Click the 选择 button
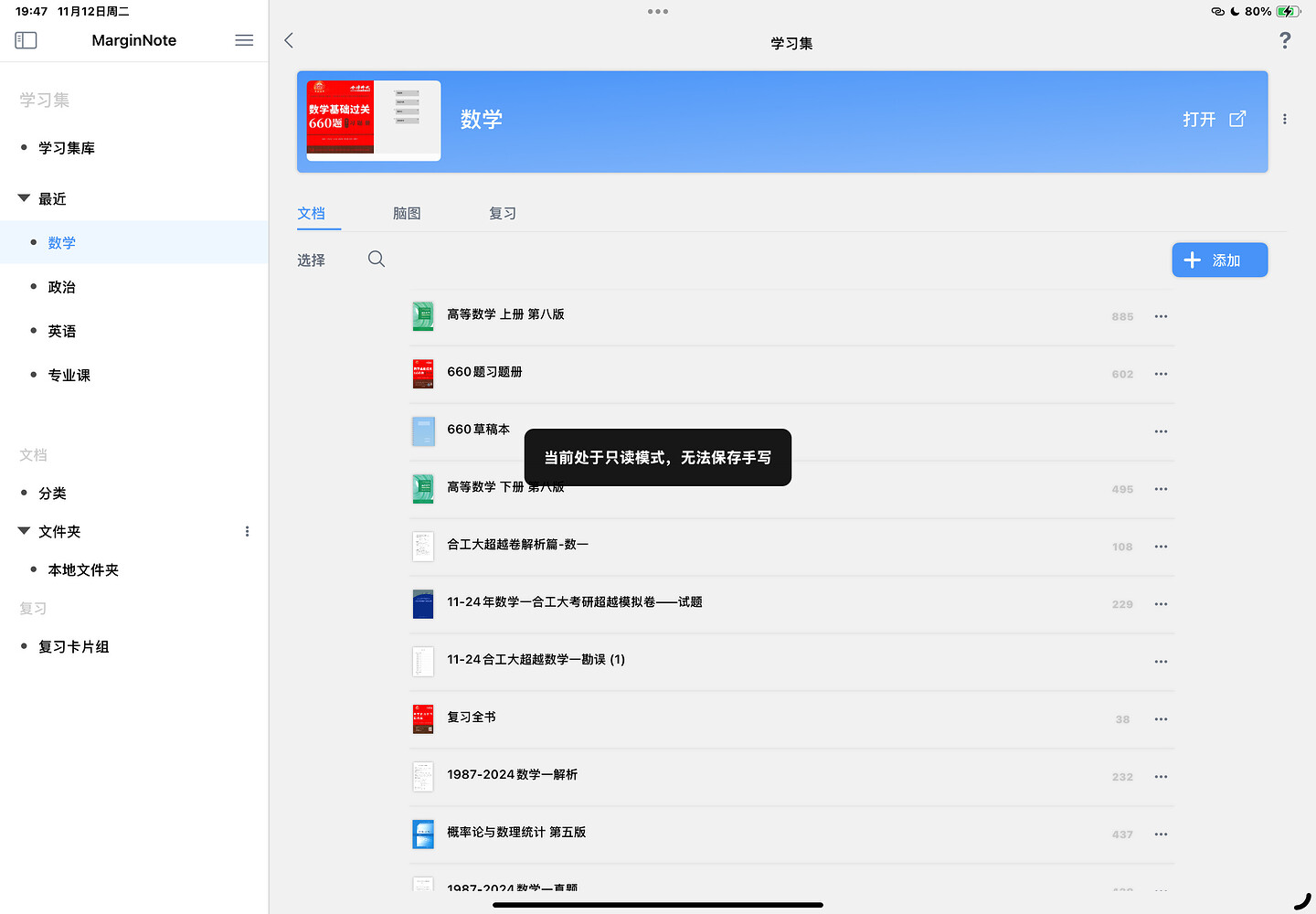This screenshot has height=914, width=1316. [312, 260]
